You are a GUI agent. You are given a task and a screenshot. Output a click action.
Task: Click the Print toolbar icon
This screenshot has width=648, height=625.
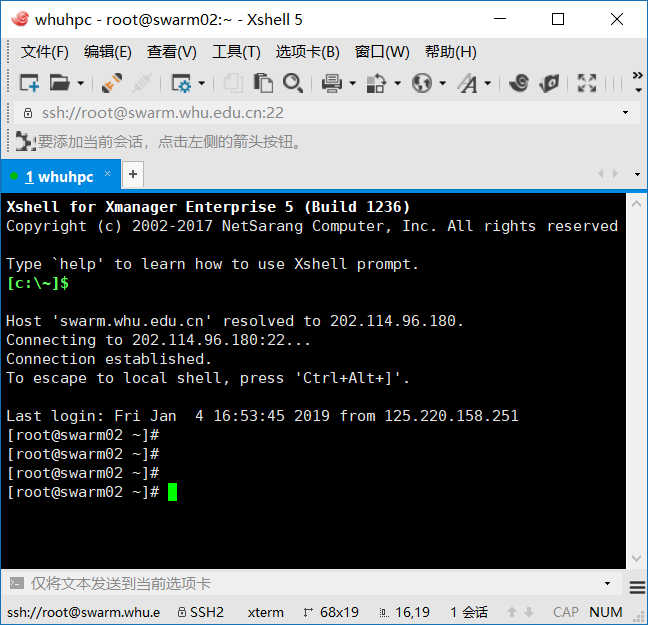pyautogui.click(x=332, y=83)
